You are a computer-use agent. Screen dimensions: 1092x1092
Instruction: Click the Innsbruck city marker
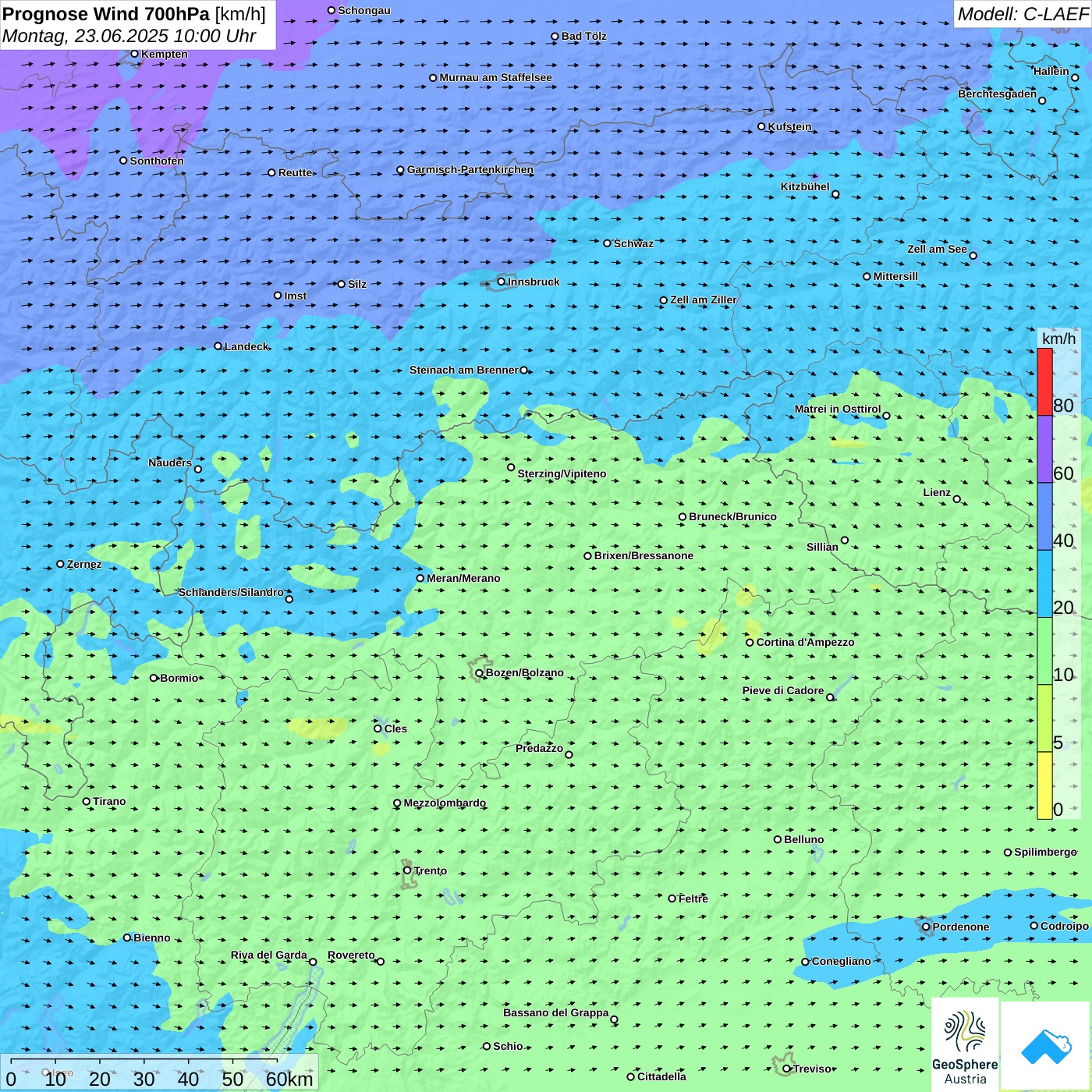(502, 282)
